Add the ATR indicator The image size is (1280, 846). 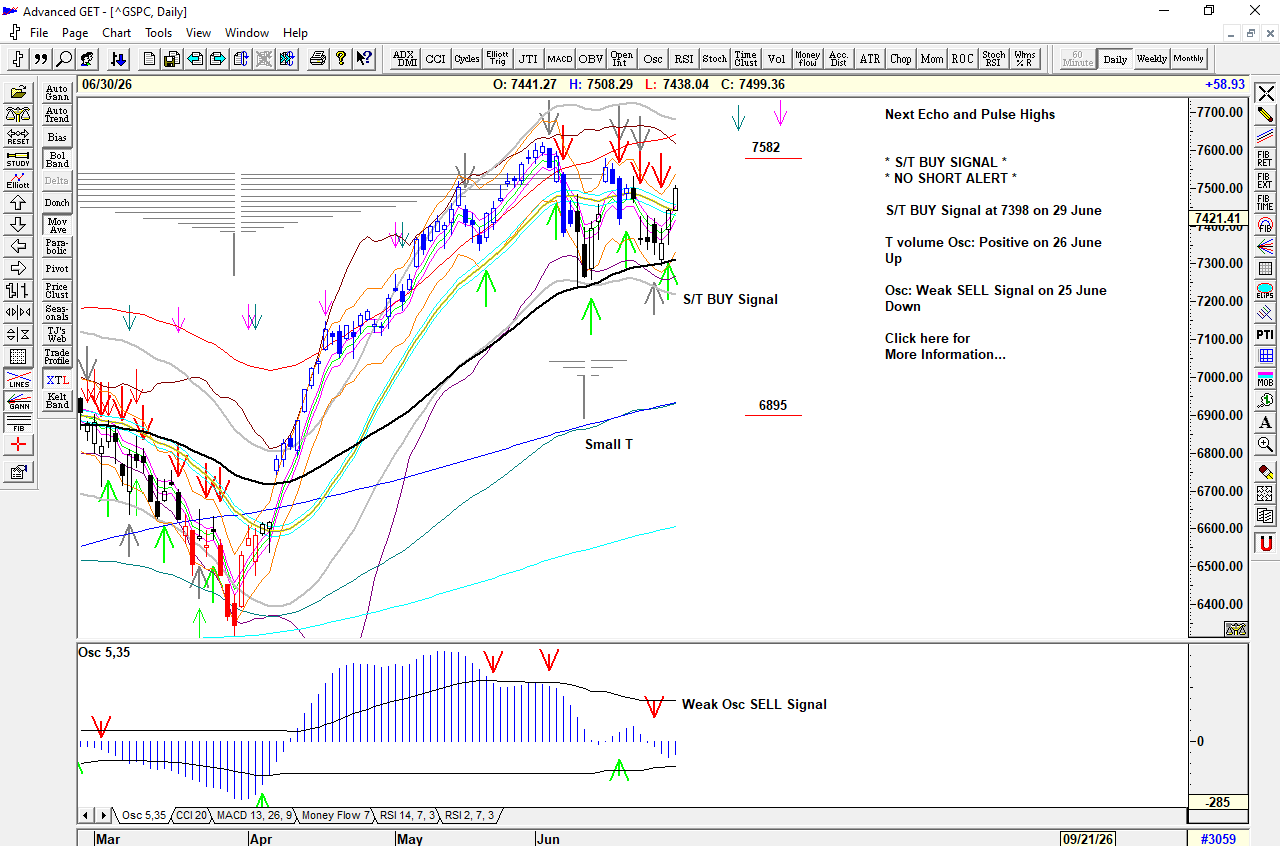[870, 59]
